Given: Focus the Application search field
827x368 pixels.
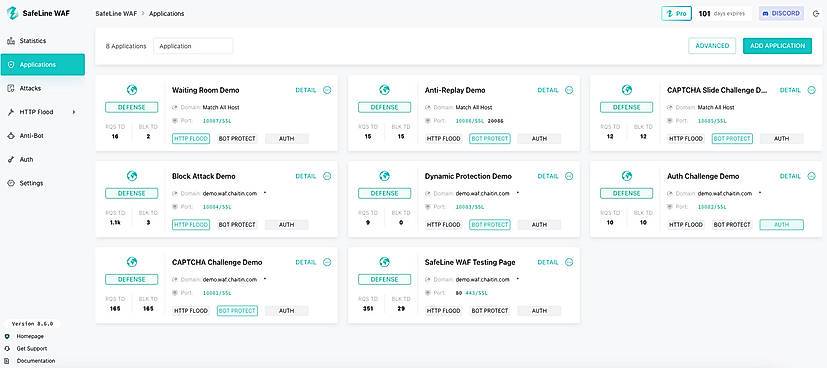Looking at the screenshot, I should [193, 46].
